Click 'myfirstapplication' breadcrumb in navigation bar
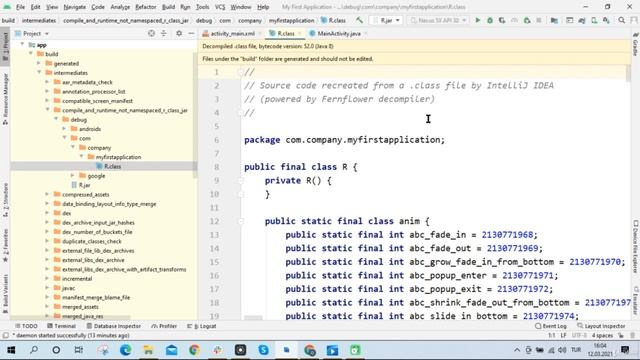This screenshot has width=640, height=360. tap(291, 20)
